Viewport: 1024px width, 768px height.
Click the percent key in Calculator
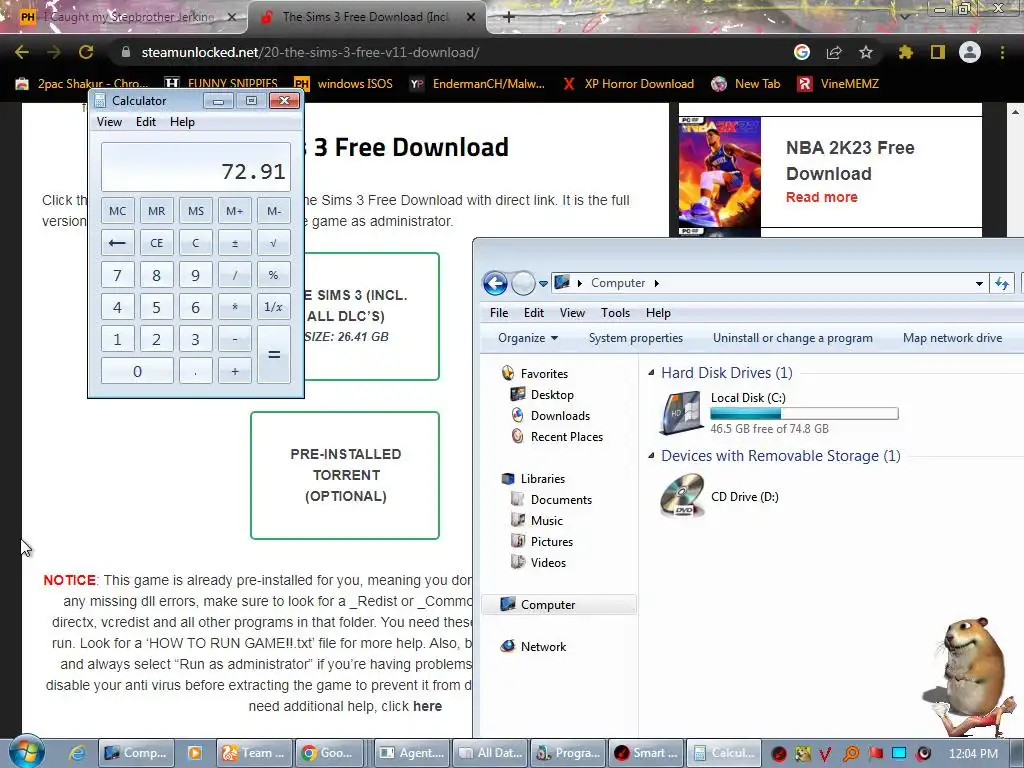pyautogui.click(x=274, y=275)
